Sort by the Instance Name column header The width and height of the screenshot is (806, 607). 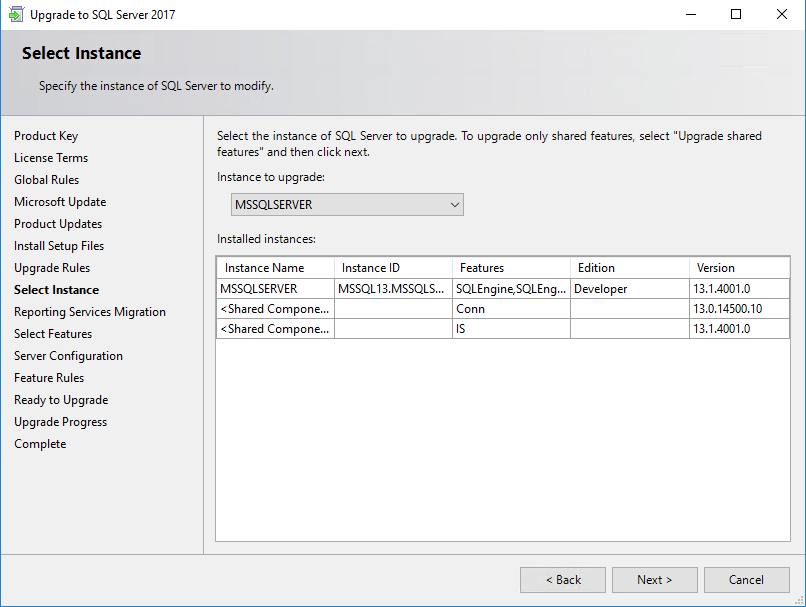[276, 268]
